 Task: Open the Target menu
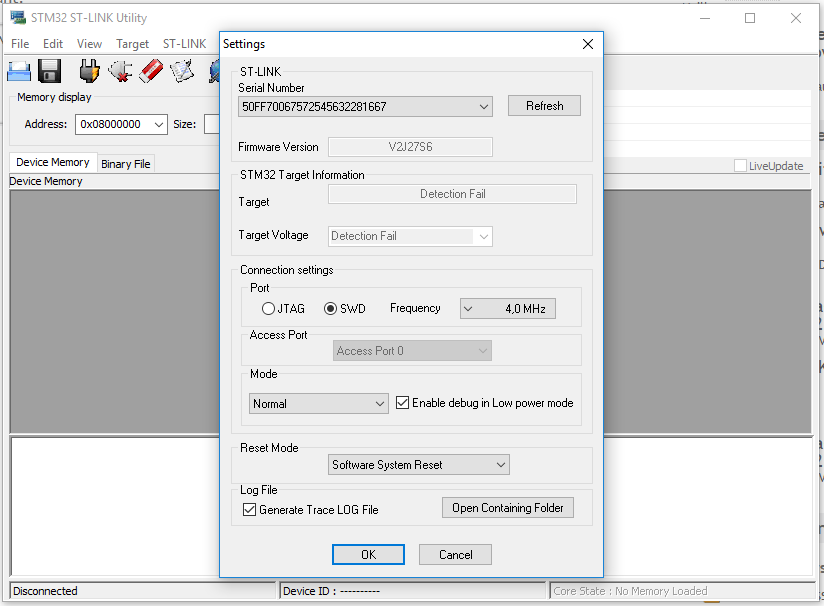click(x=132, y=44)
